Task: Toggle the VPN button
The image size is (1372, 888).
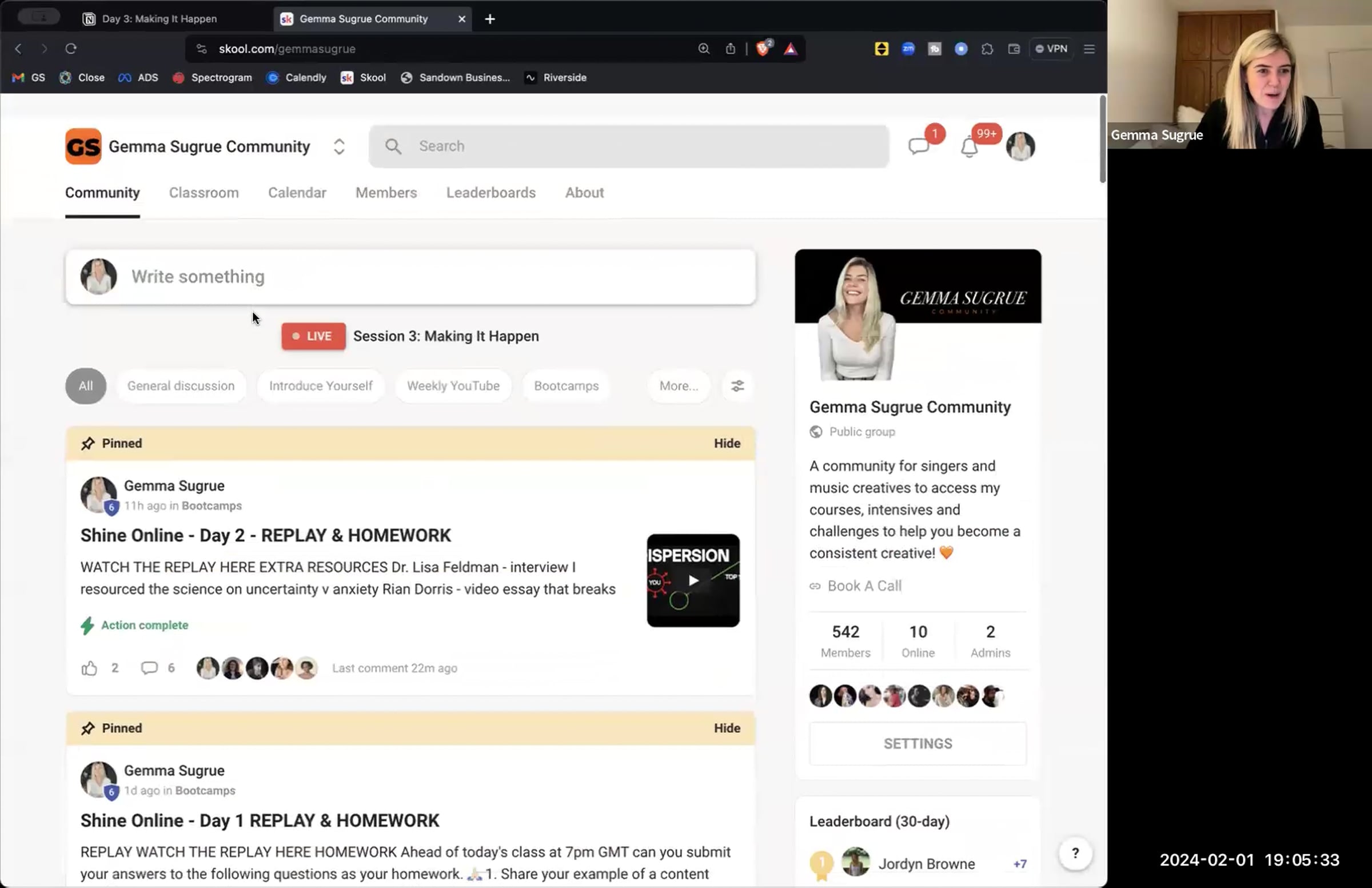Action: 1051,49
